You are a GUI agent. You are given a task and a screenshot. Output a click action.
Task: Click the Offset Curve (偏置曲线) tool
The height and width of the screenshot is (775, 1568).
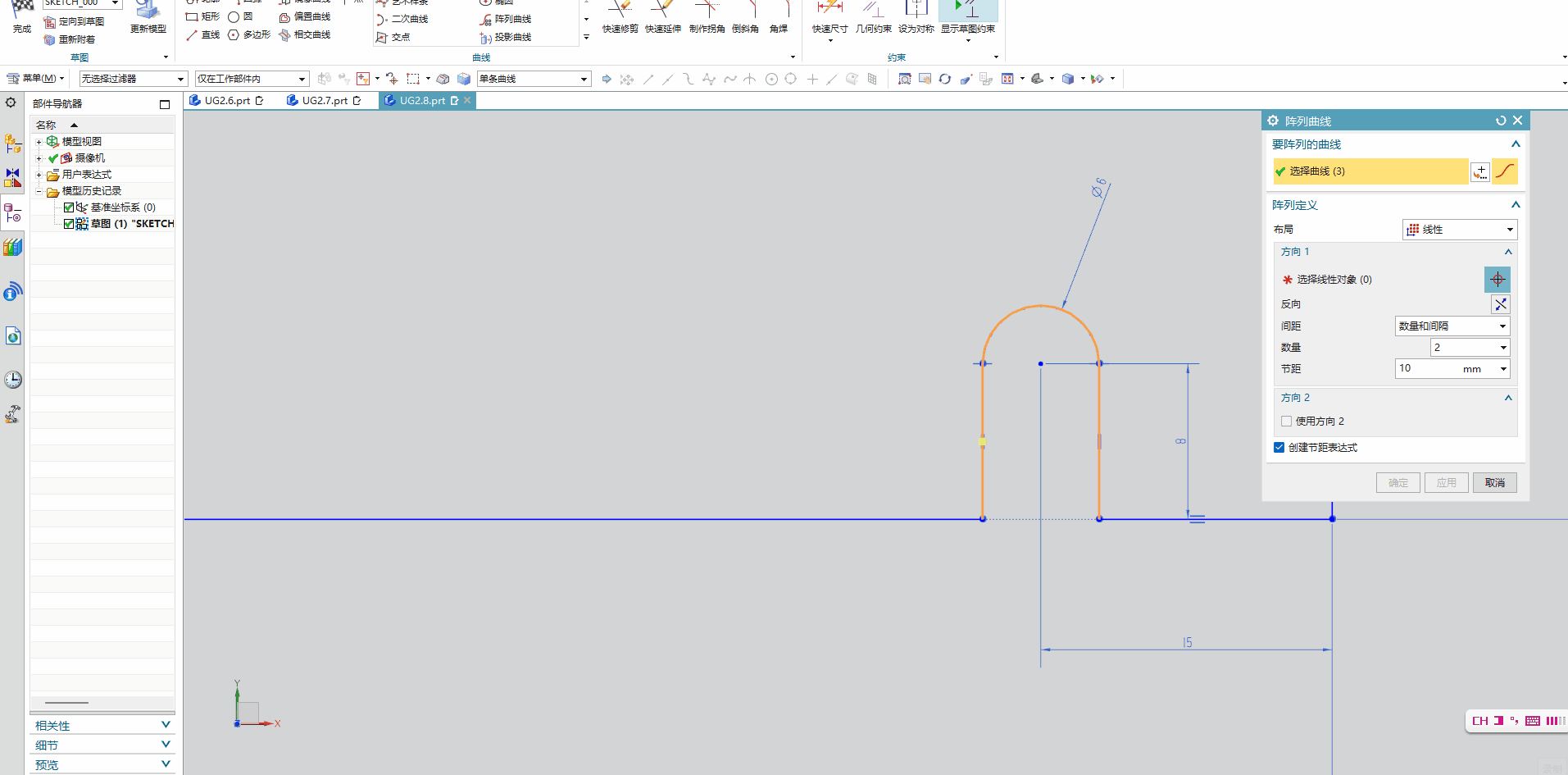coord(305,16)
